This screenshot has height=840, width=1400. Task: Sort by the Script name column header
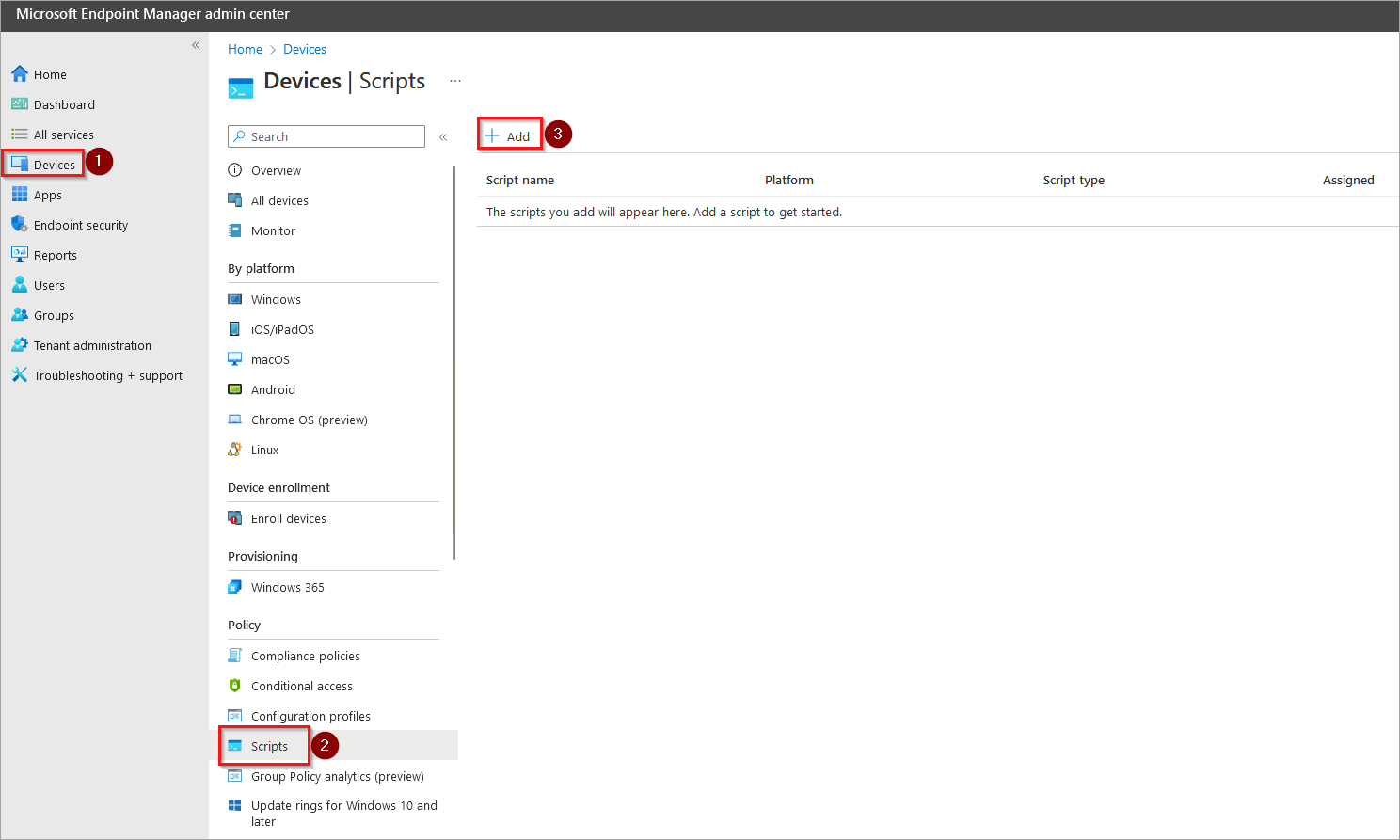520,180
